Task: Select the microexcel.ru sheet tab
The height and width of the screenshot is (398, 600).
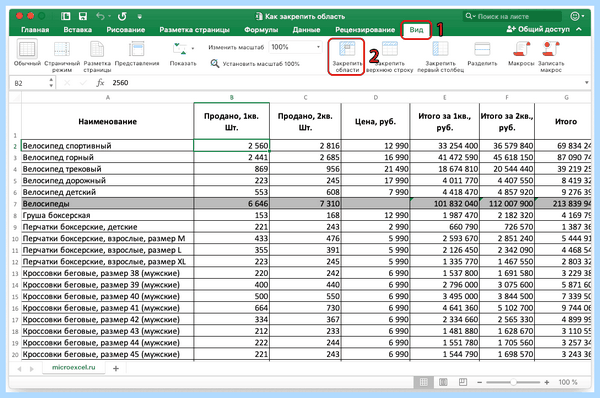Action: [73, 367]
